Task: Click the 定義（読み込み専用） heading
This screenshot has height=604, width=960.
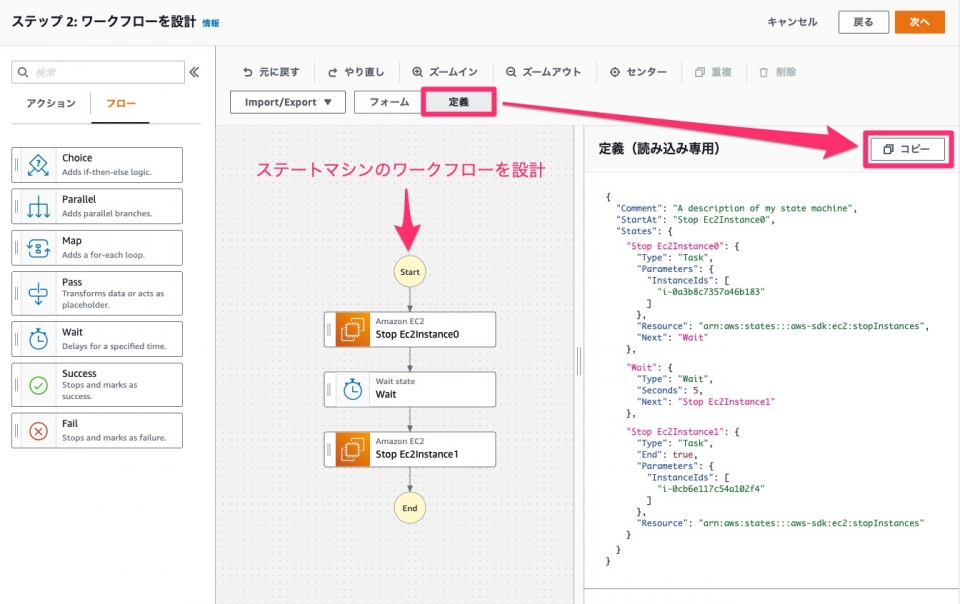Action: 659,149
